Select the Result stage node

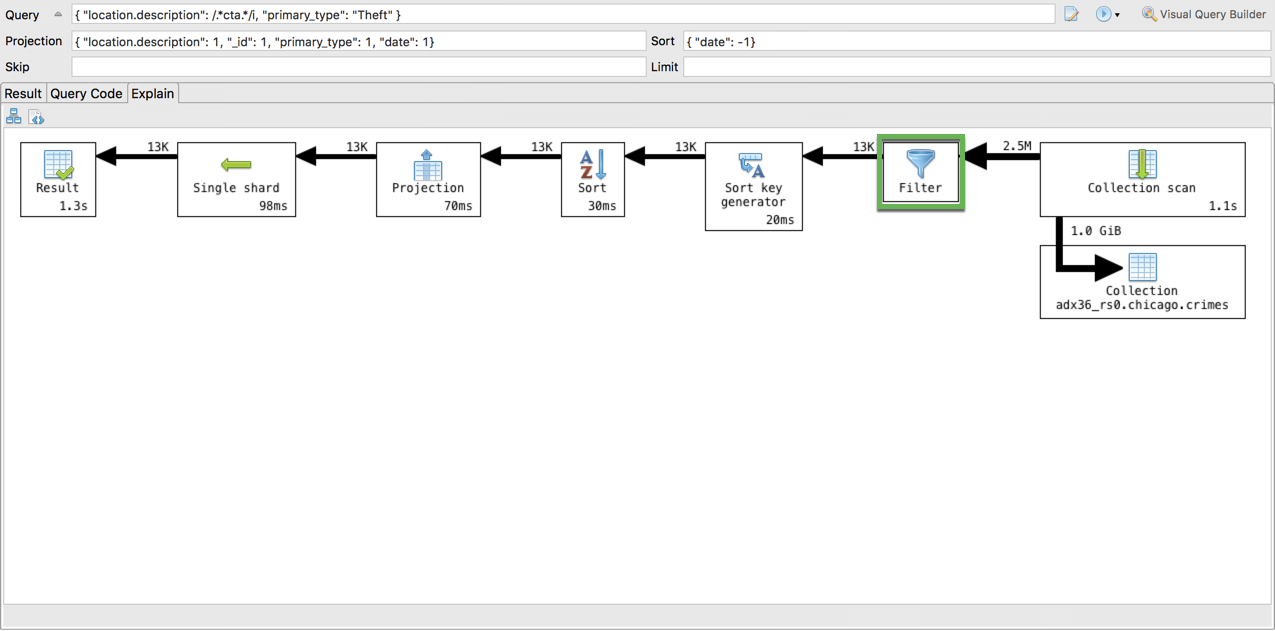[x=58, y=180]
